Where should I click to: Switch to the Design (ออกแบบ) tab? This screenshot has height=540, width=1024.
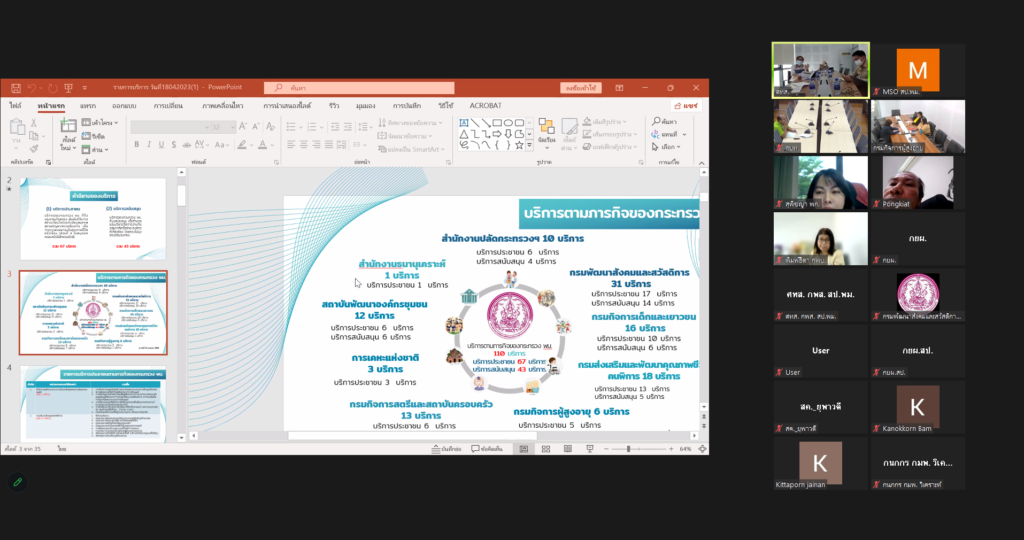coord(124,105)
